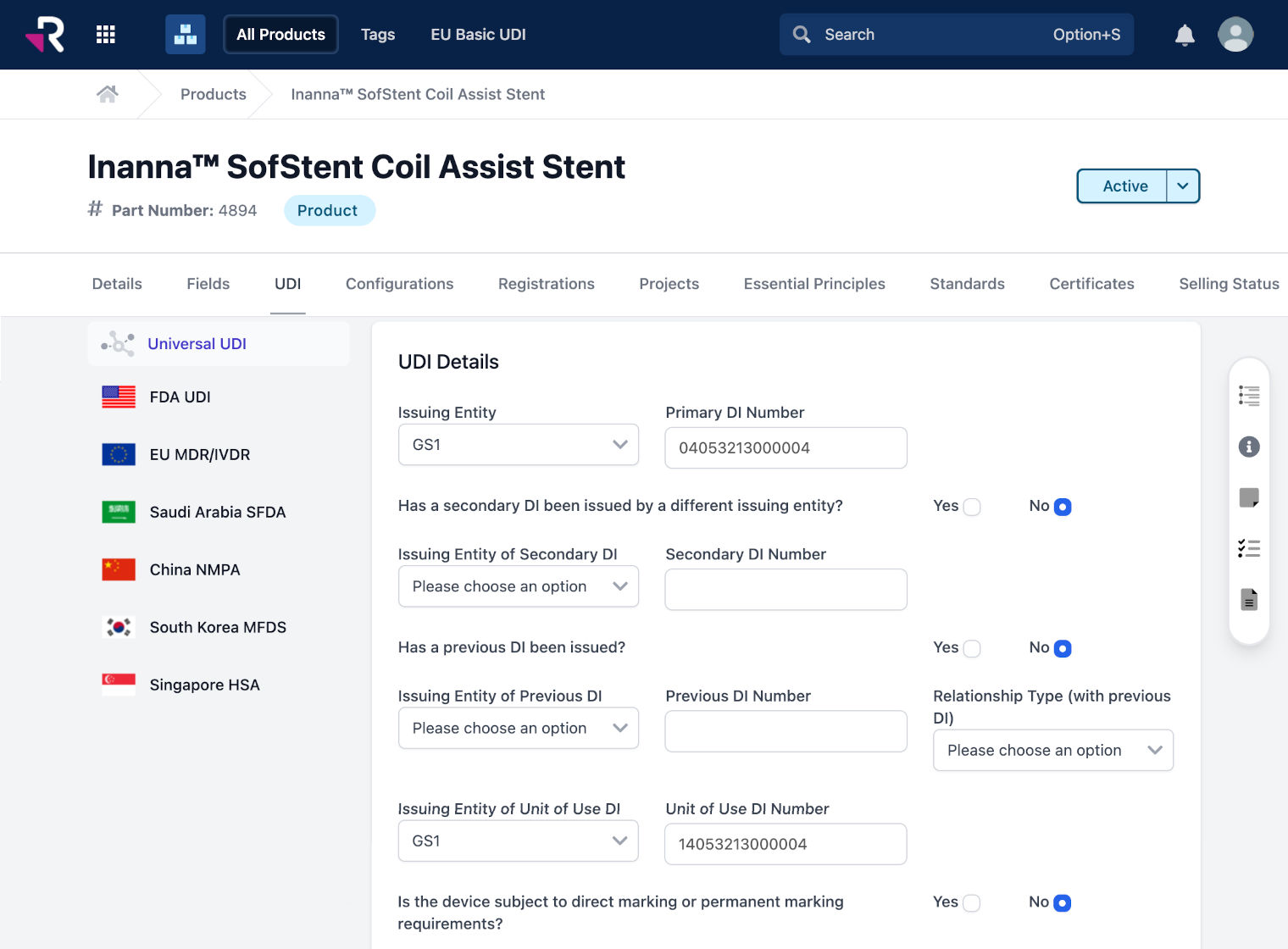Click the products boxes icon in navbar

(x=185, y=35)
